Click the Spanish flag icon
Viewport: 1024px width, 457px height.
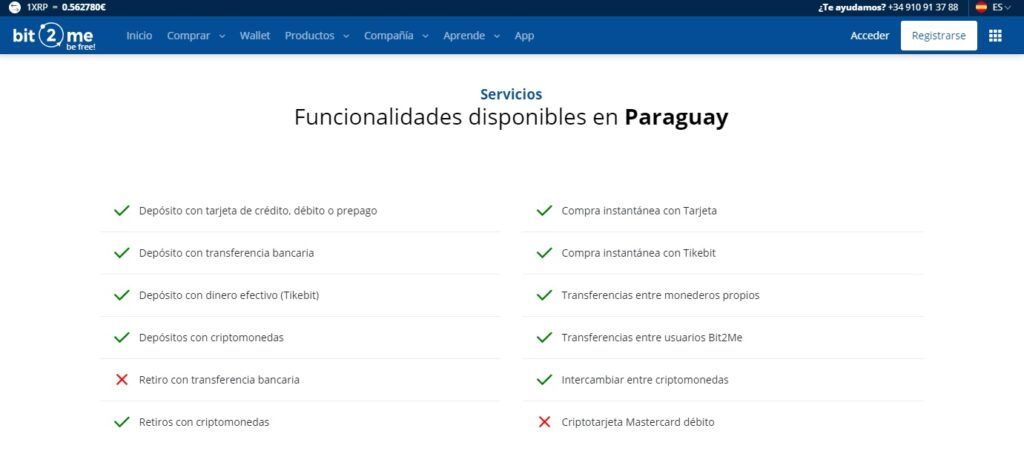pyautogui.click(x=981, y=8)
